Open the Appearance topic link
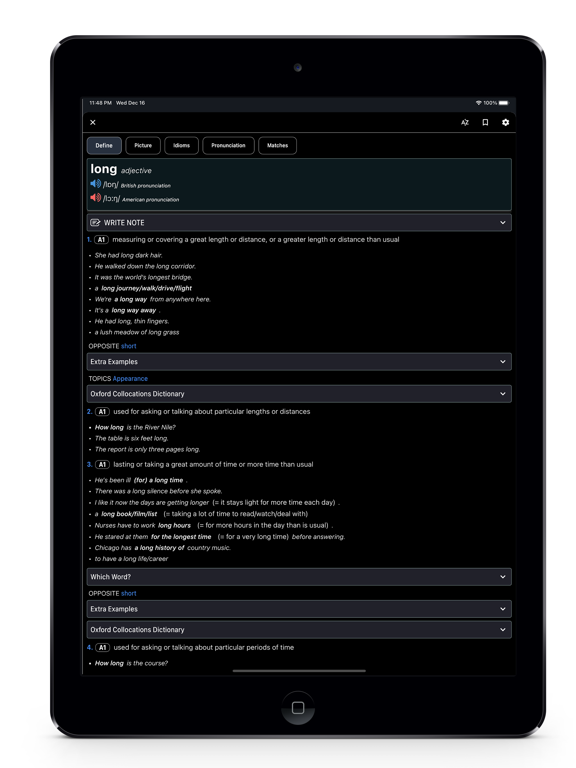Screen dimensions: 576x768 pos(130,379)
